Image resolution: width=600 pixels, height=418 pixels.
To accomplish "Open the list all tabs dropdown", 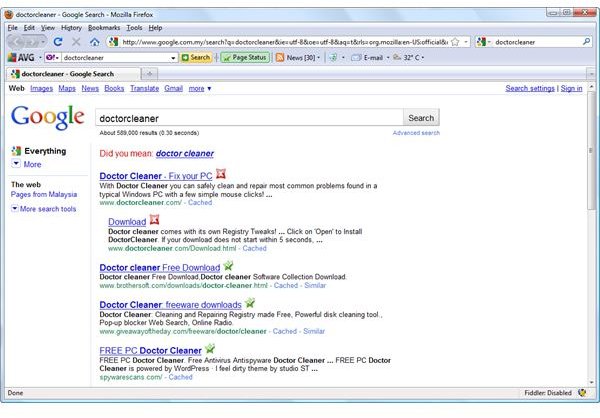I will [591, 73].
